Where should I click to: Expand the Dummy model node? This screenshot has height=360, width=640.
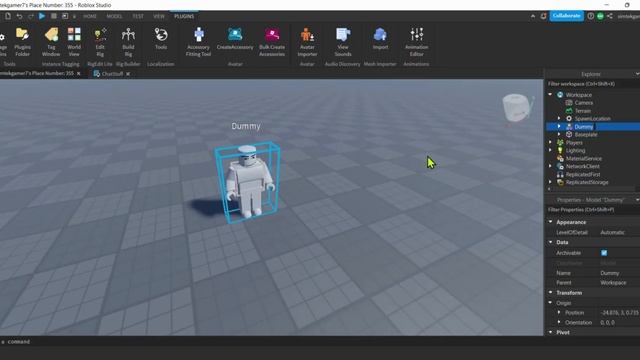click(559, 127)
